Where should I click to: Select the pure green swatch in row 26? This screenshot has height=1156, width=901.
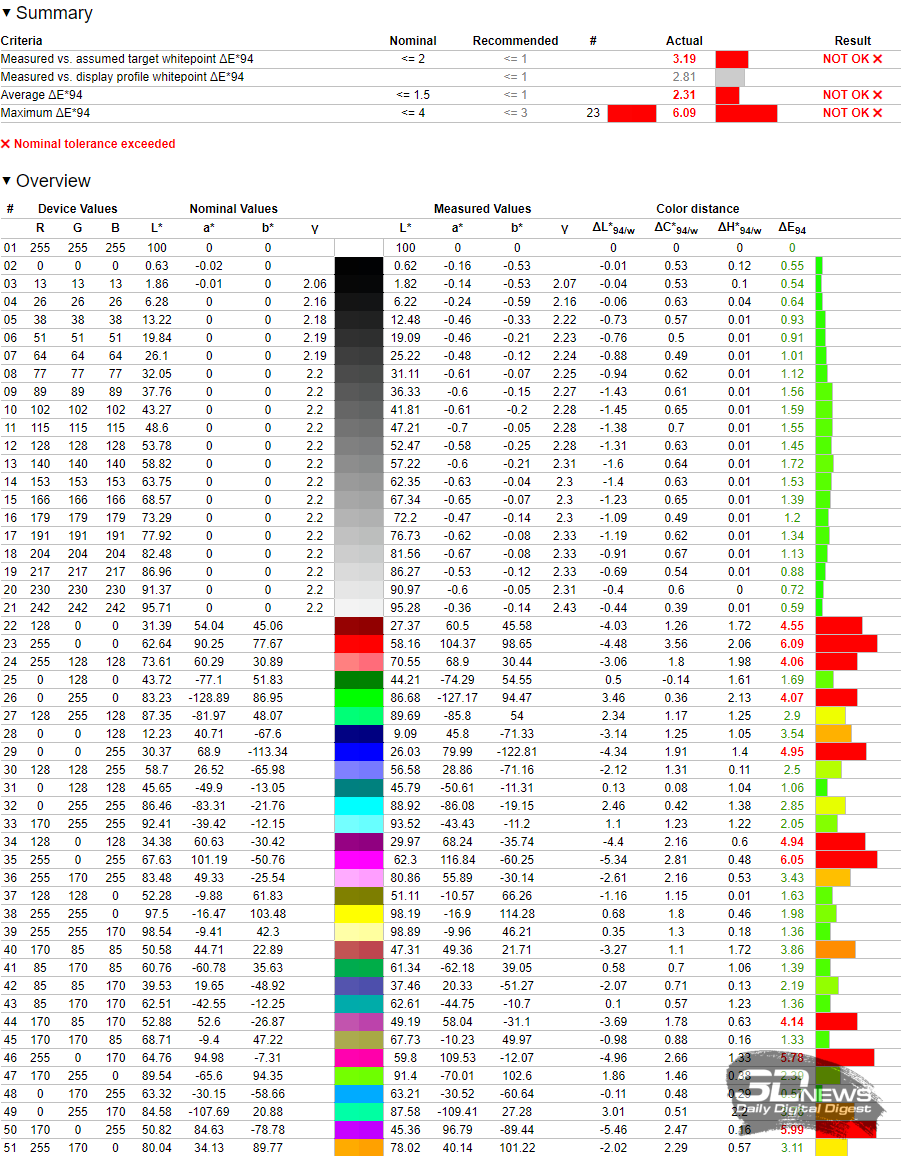[x=359, y=697]
